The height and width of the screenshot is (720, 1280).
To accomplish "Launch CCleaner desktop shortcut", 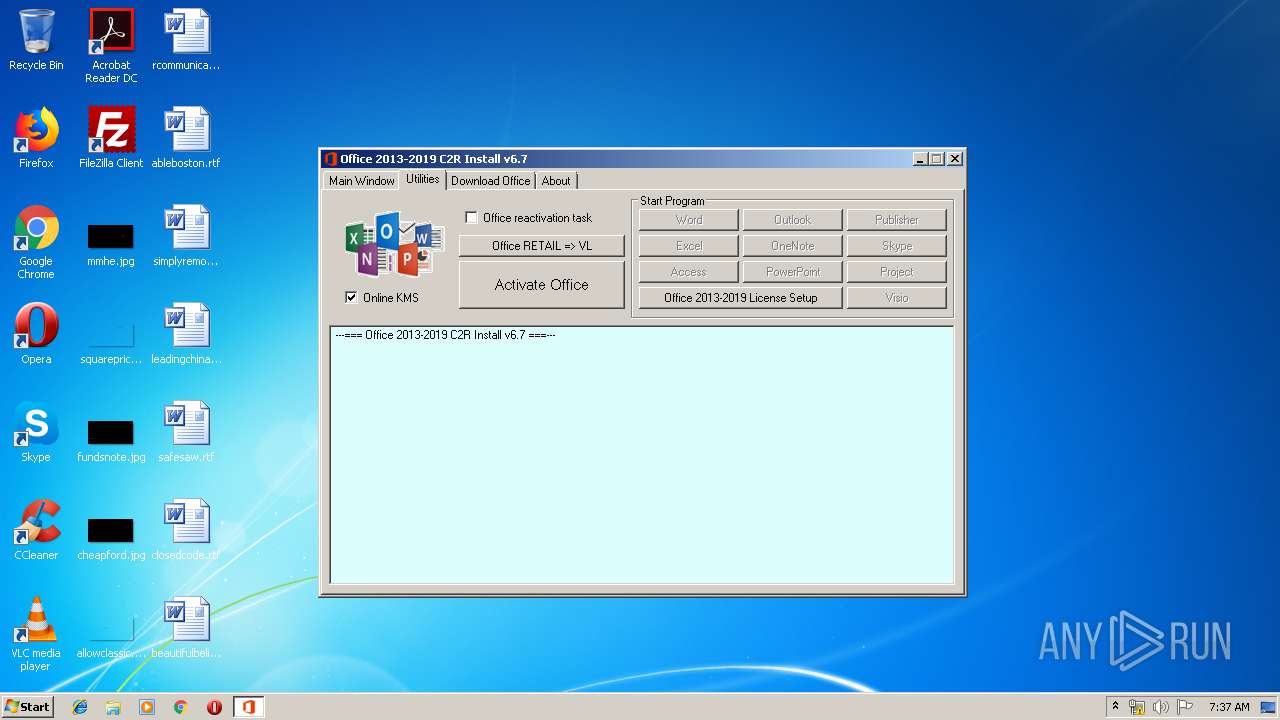I will point(36,530).
